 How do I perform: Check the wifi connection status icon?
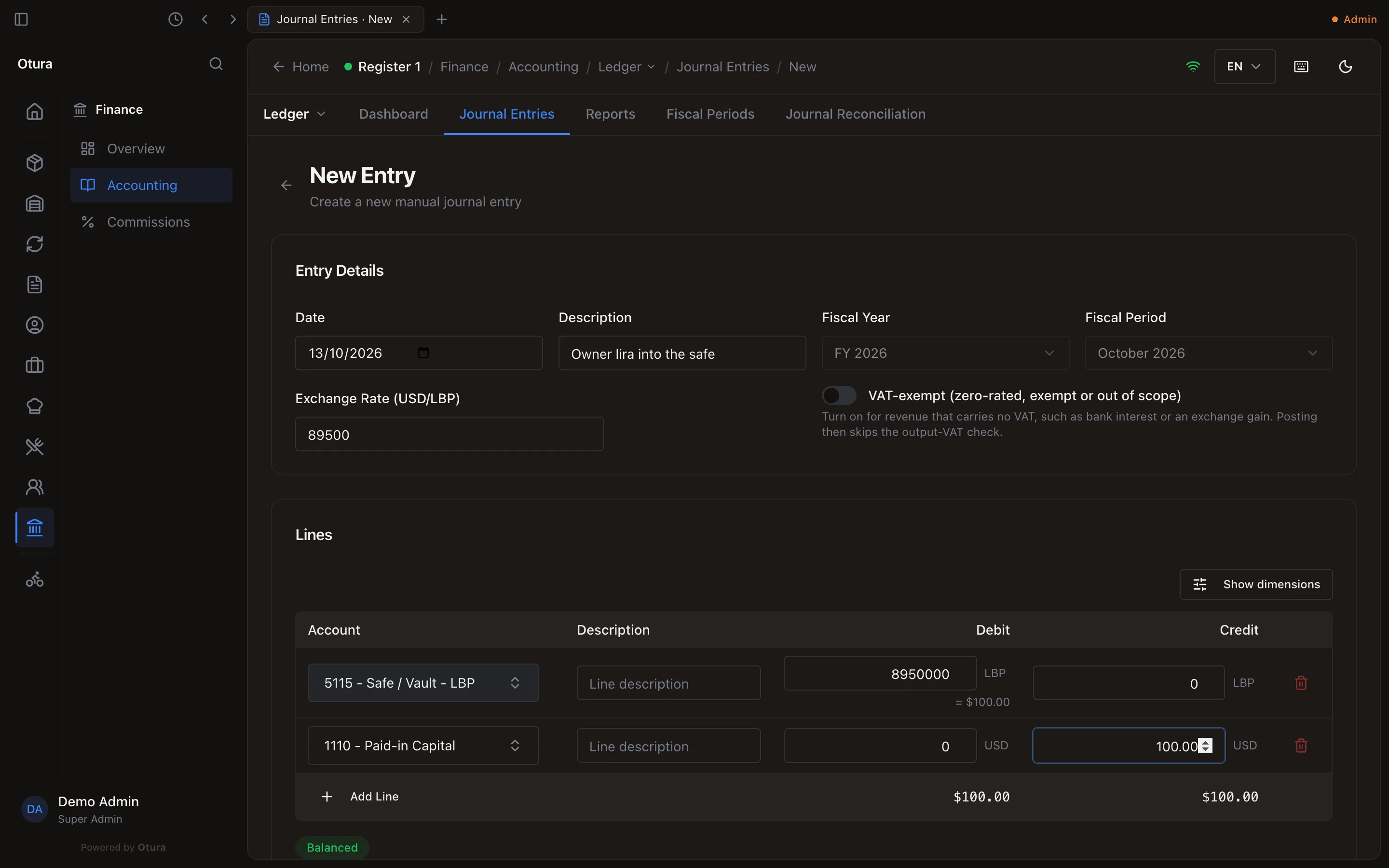coord(1193,67)
